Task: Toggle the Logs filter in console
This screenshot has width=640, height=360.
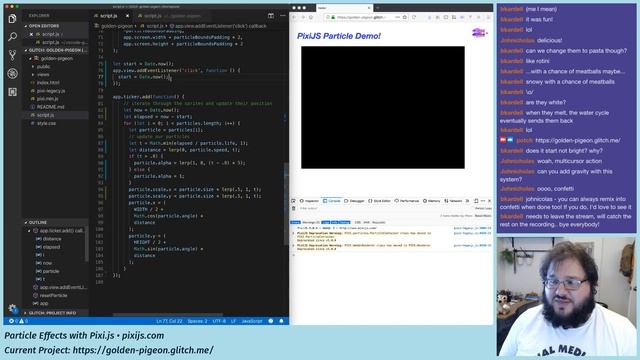Action: [325, 222]
